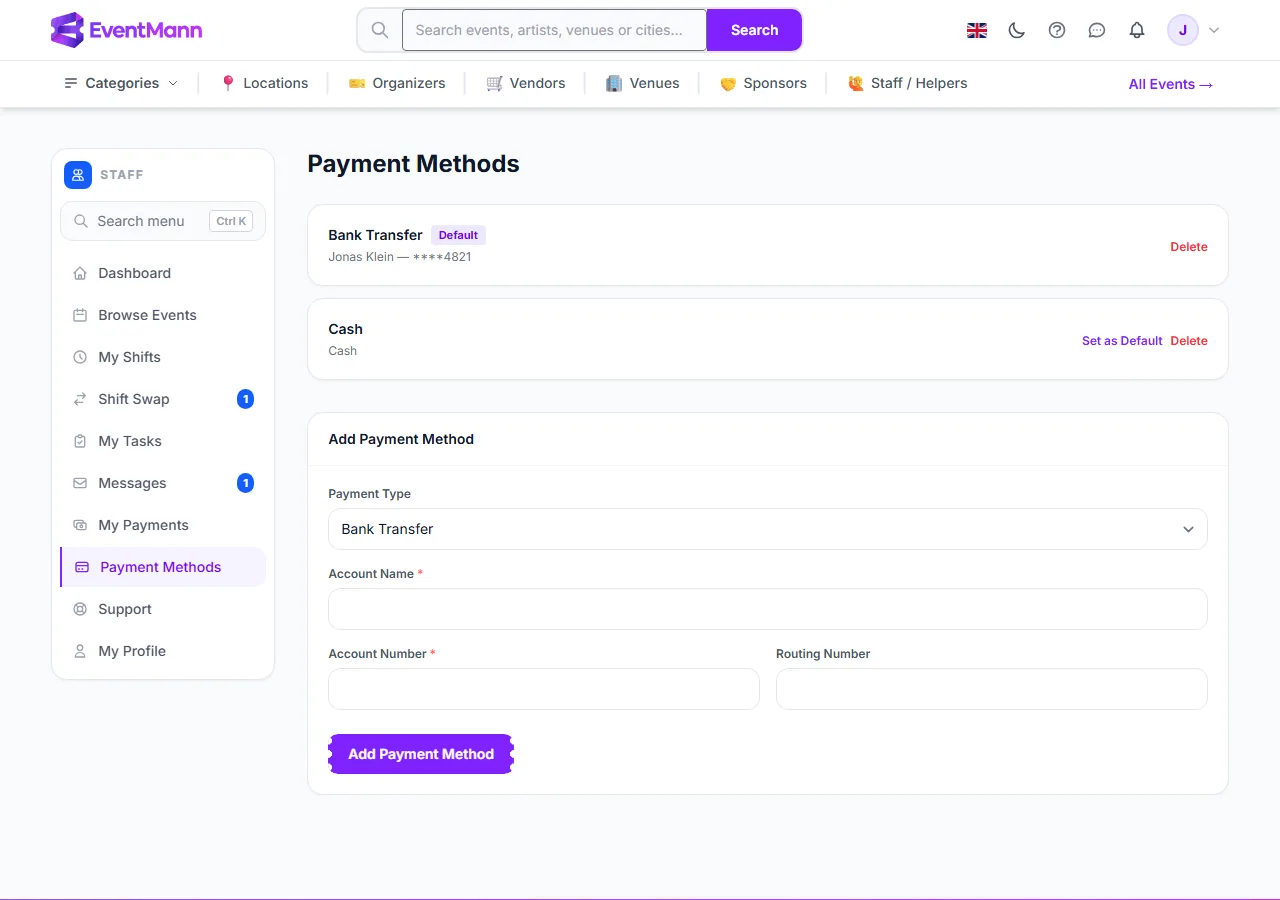Click the blue Staff badge icon
The image size is (1280, 900).
coord(78,175)
